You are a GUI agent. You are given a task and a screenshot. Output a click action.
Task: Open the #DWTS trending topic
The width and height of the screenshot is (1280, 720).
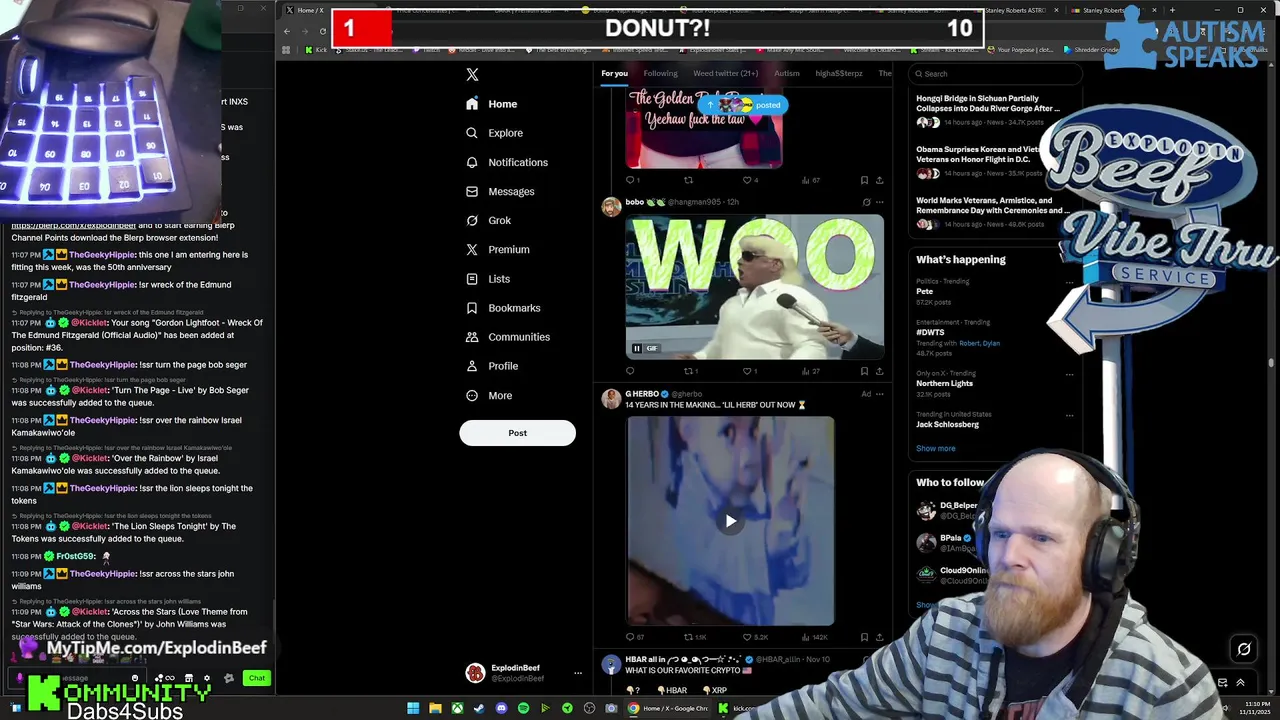pos(930,332)
